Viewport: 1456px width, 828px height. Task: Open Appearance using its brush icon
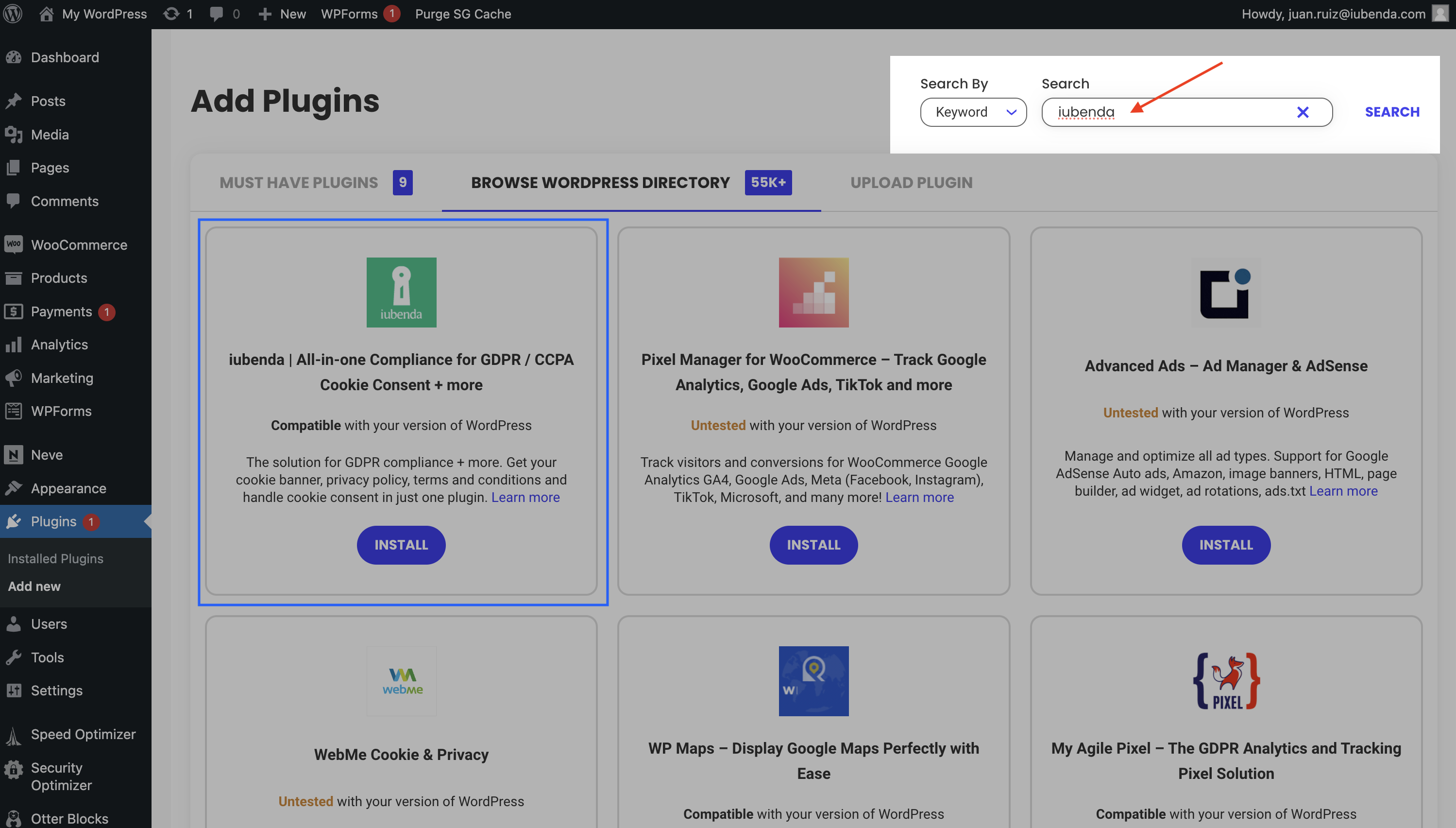tap(15, 488)
